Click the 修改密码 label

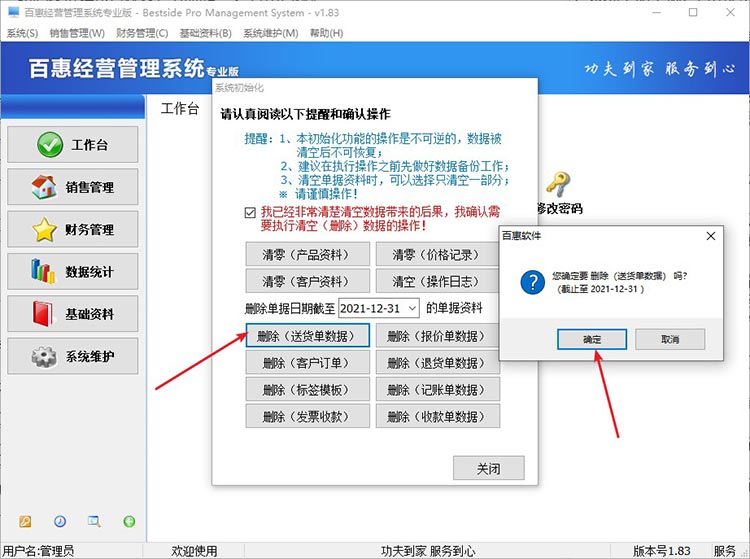(559, 208)
